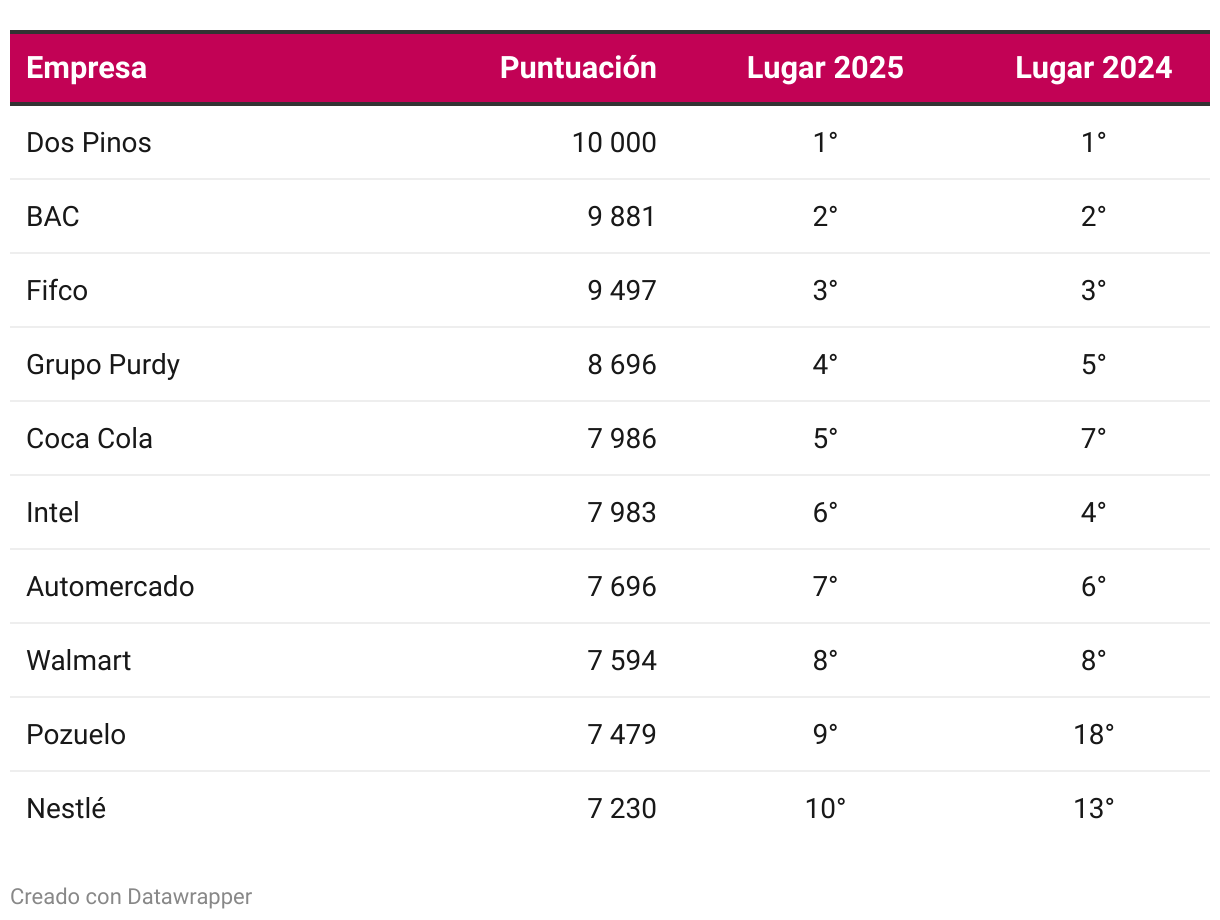Click the Intel company cell

pyautogui.click(x=53, y=513)
